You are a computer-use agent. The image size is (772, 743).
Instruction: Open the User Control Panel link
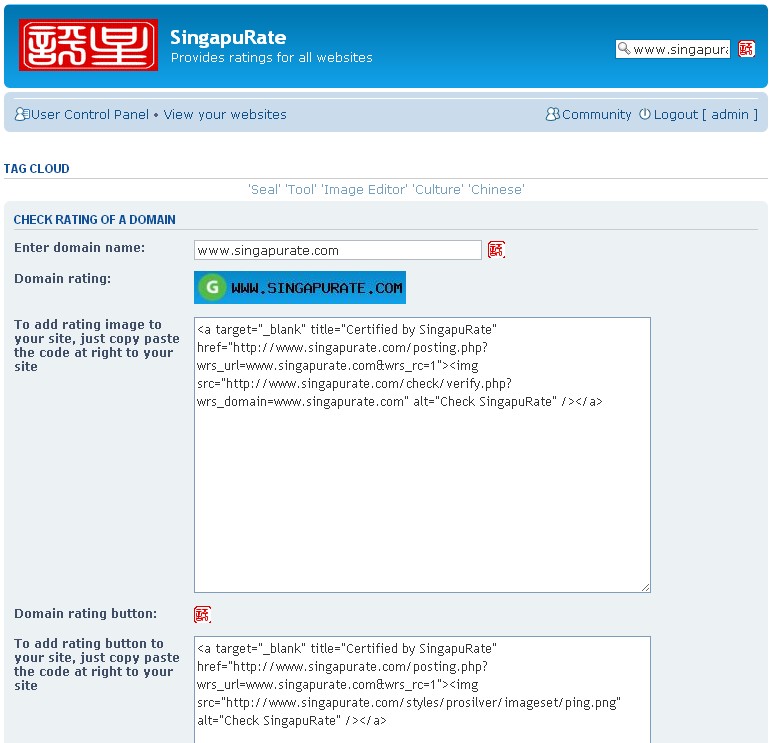tap(90, 114)
